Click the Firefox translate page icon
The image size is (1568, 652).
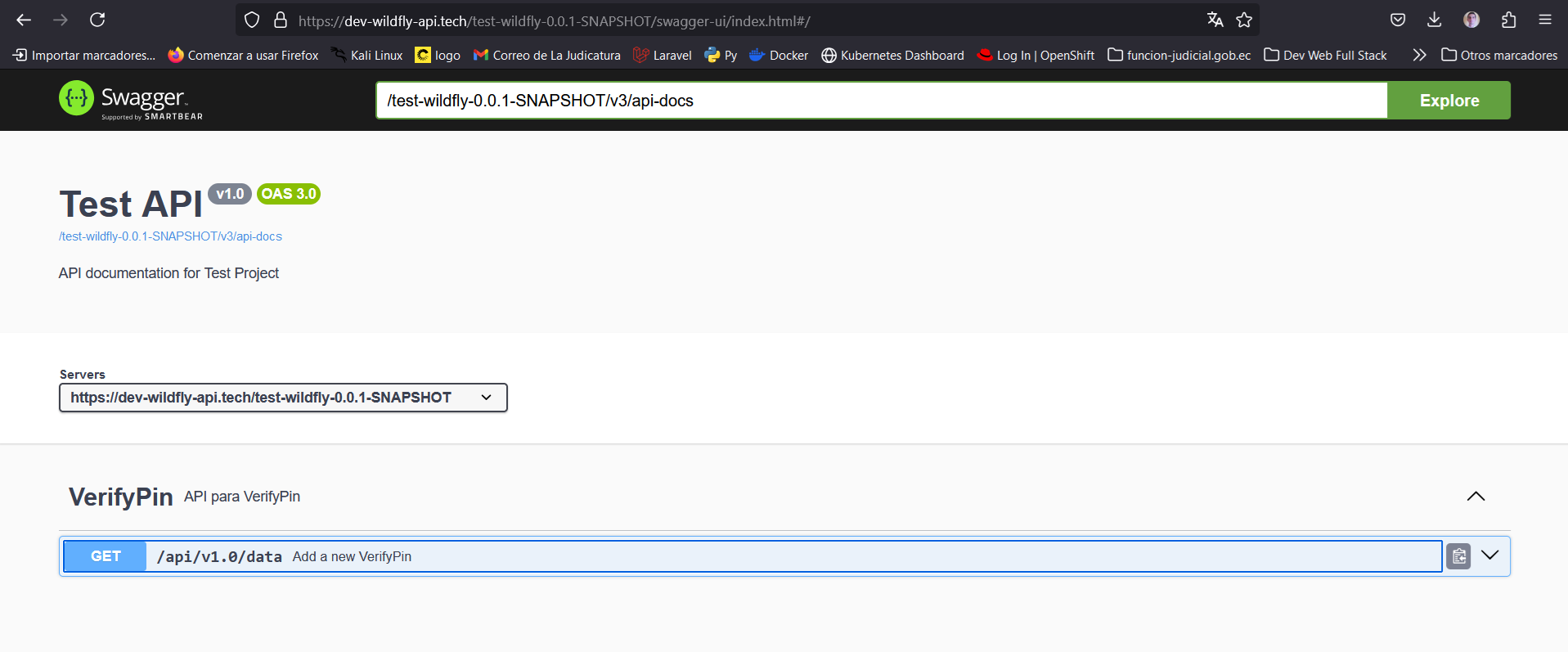click(1215, 20)
